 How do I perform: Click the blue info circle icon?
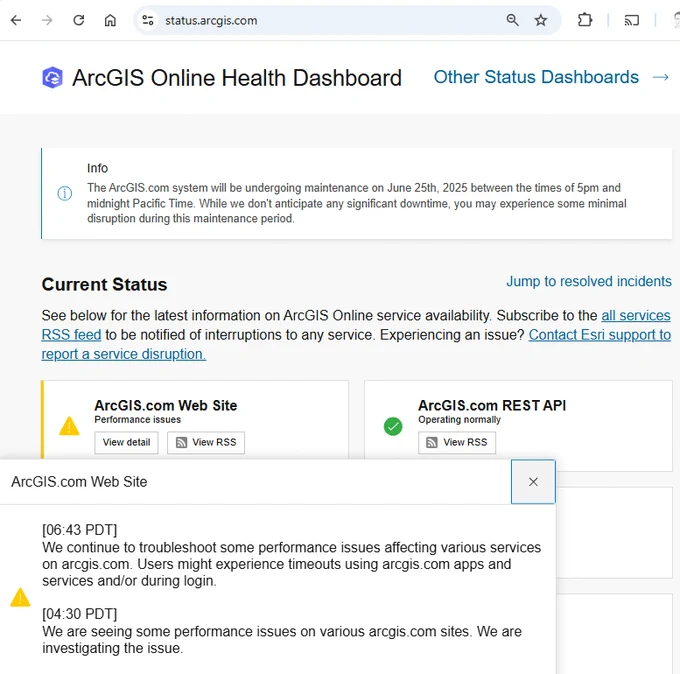click(x=65, y=193)
